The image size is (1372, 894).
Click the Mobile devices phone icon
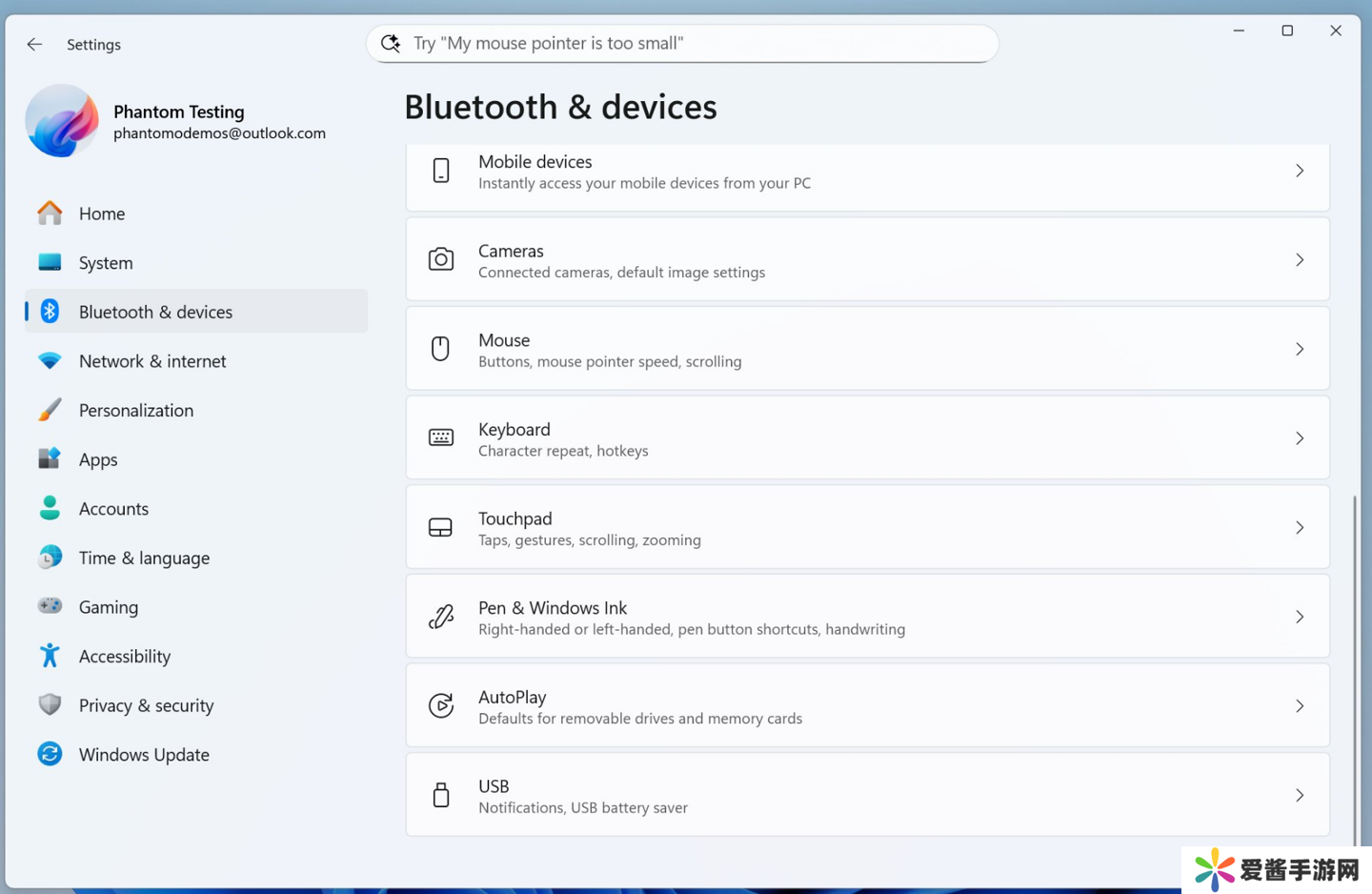440,171
